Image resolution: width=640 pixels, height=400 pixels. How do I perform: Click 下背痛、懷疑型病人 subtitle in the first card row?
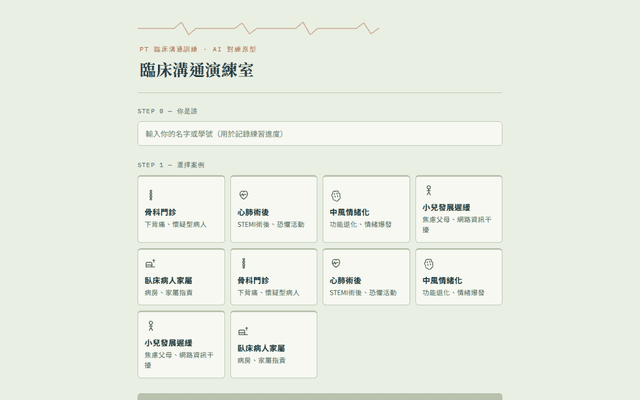point(176,224)
